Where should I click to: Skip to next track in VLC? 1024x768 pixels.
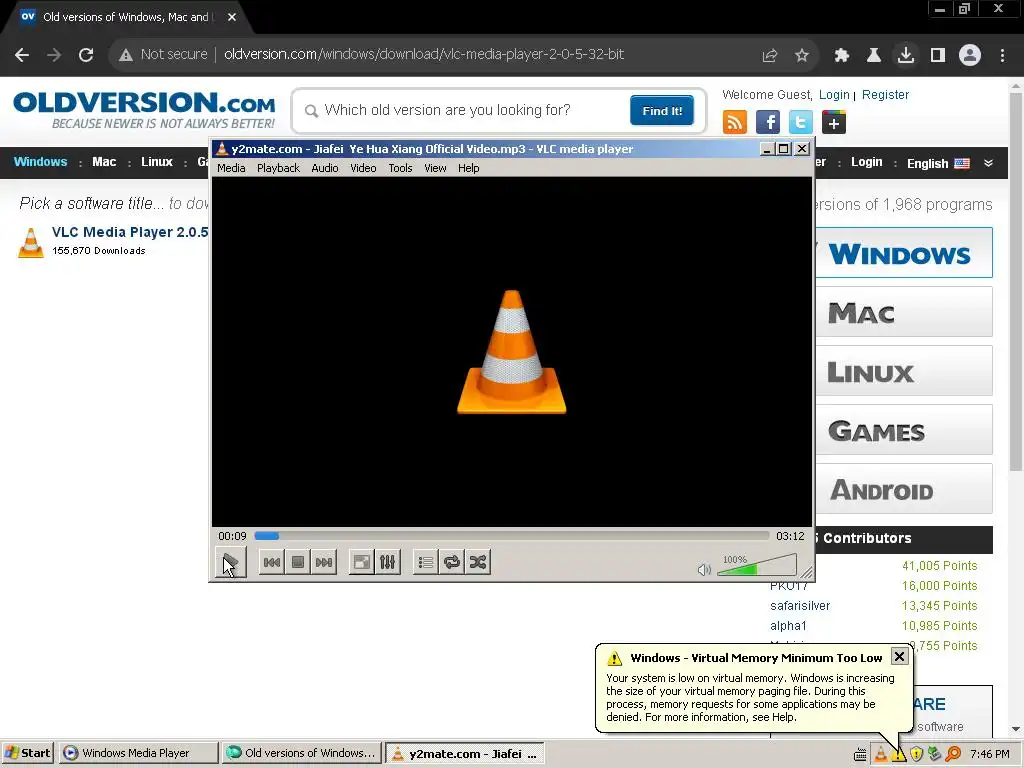324,562
